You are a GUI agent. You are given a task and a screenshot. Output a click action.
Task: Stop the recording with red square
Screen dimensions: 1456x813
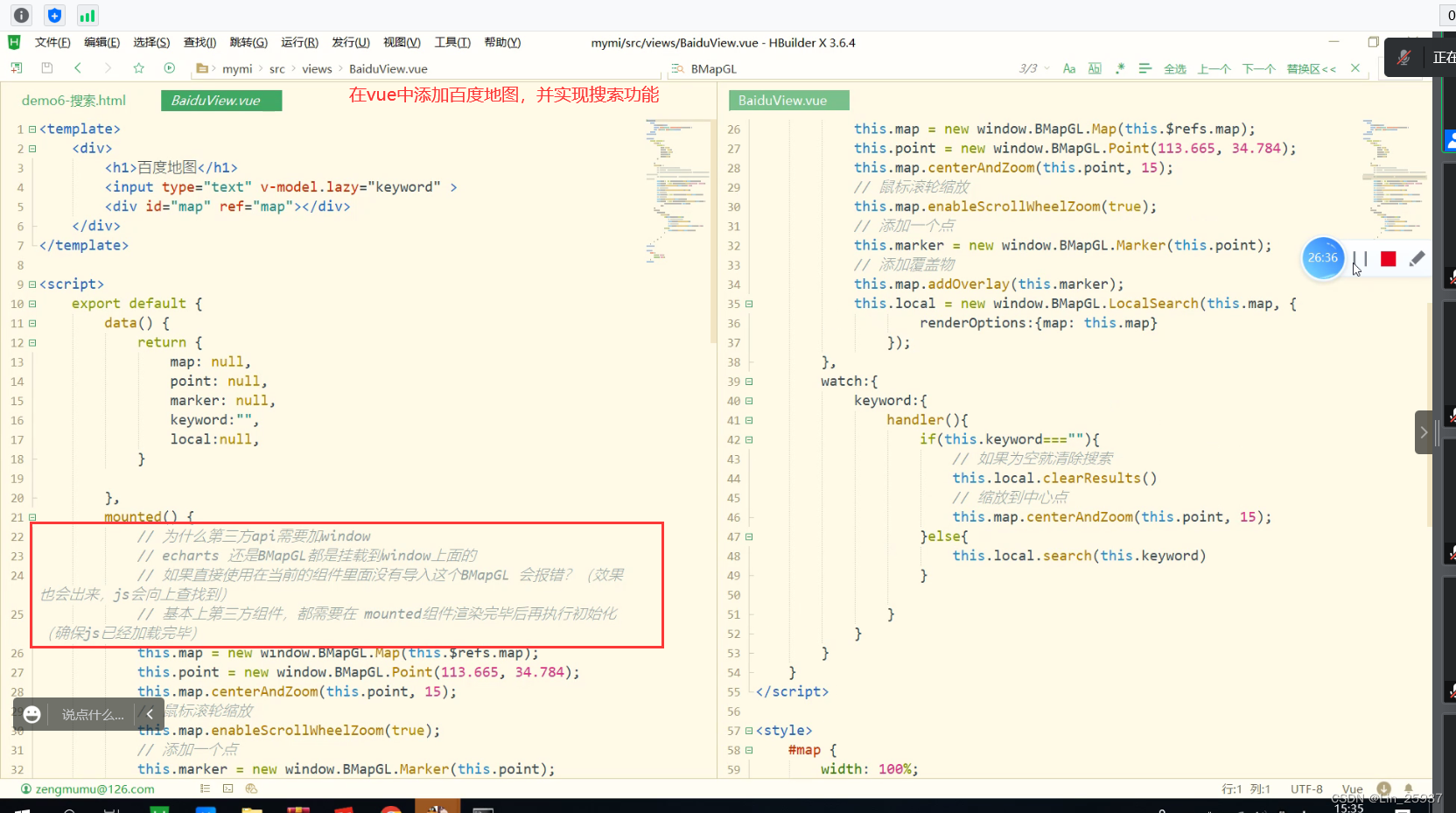(1389, 259)
